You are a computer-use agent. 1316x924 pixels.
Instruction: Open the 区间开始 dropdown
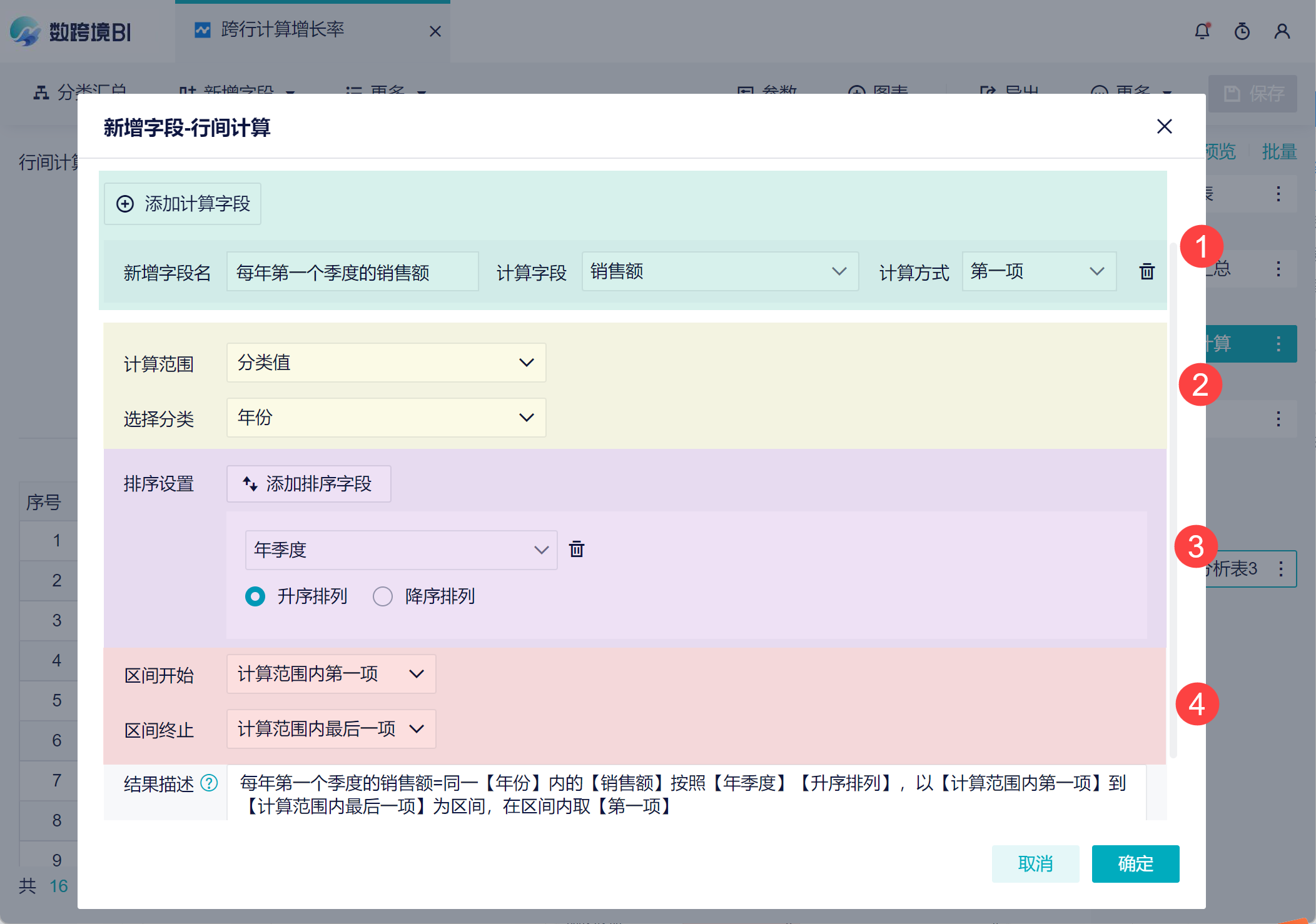click(x=331, y=674)
